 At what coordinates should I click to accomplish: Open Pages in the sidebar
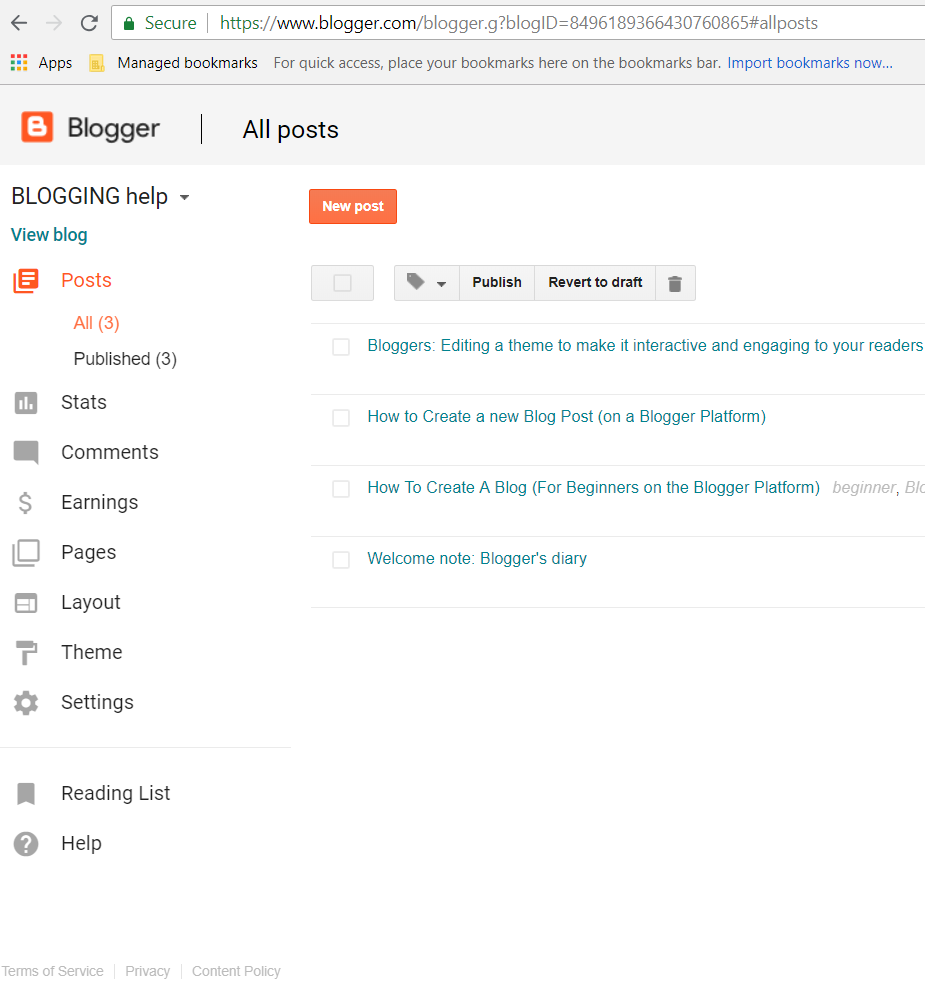tap(89, 552)
